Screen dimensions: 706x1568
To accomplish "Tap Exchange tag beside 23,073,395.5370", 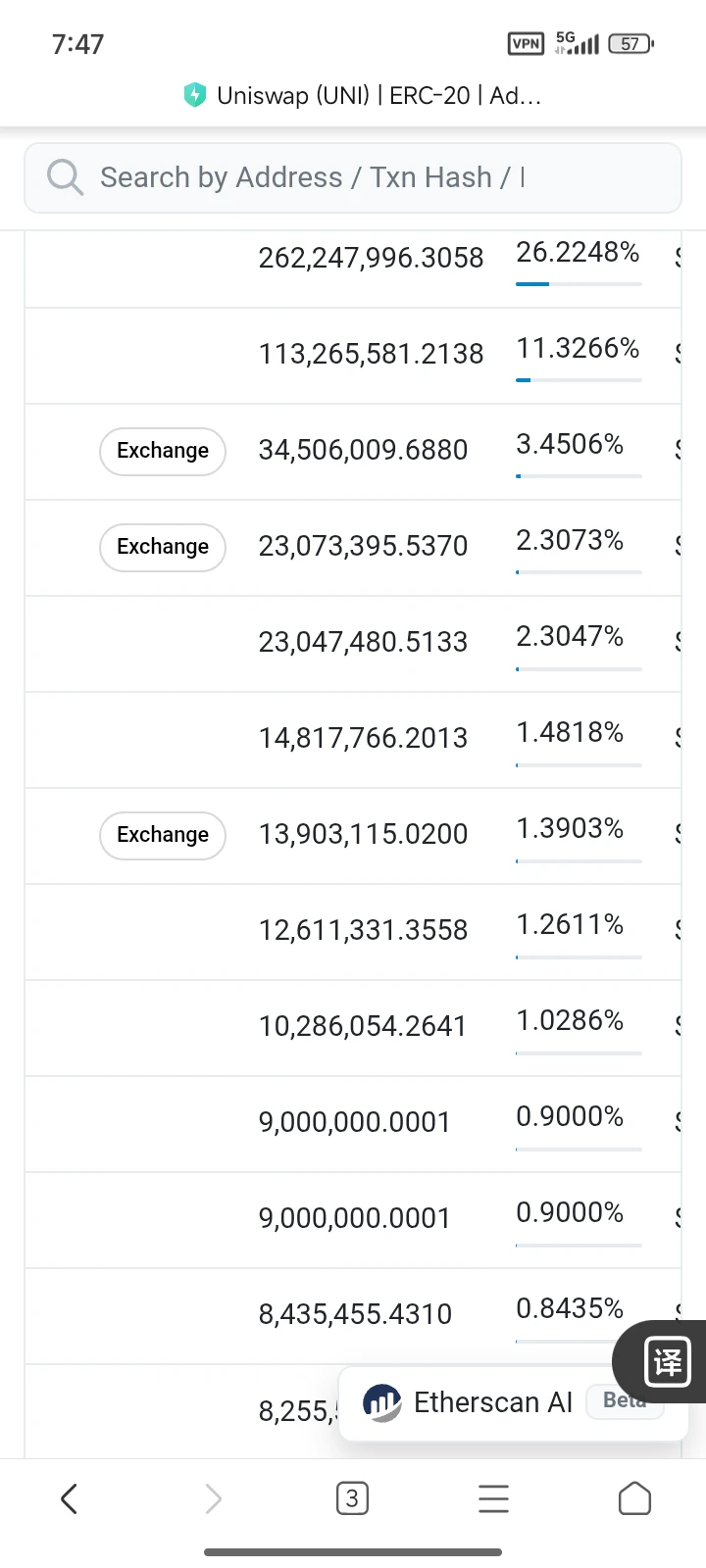I will 163,547.
